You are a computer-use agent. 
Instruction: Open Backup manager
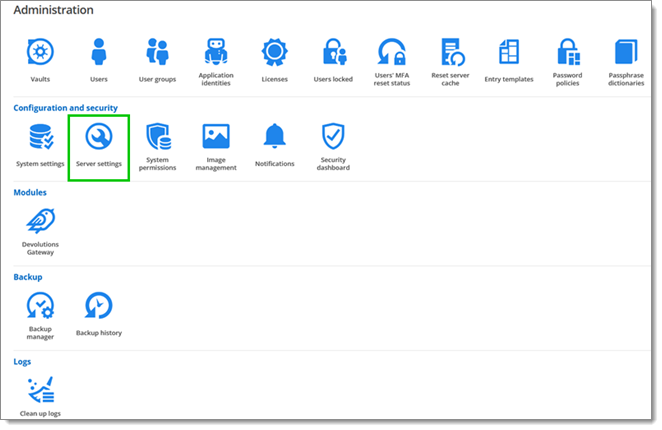(40, 306)
